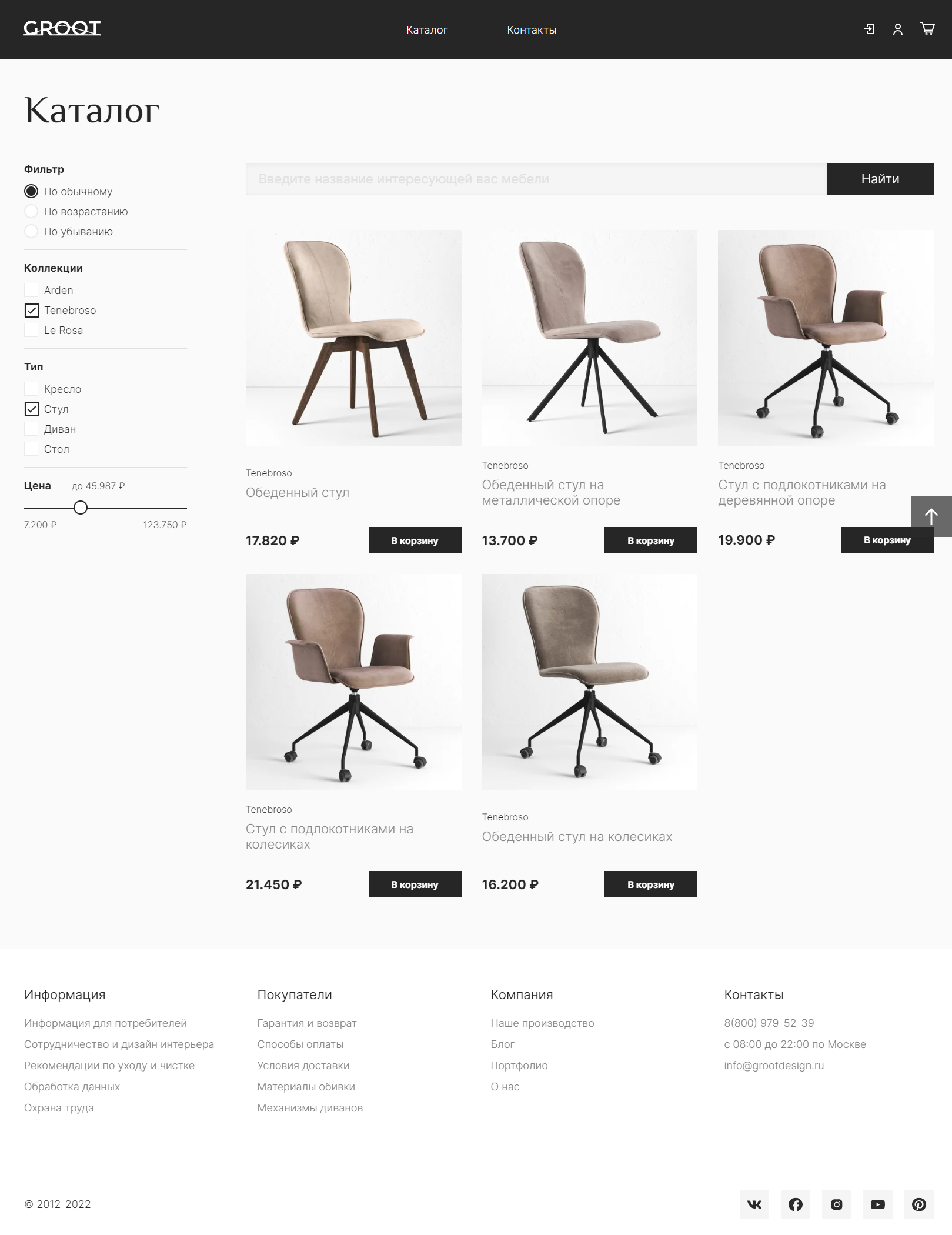Screen dimensions: 952x1235
Task: Click the scroll-to-top arrow button
Action: pos(931,516)
